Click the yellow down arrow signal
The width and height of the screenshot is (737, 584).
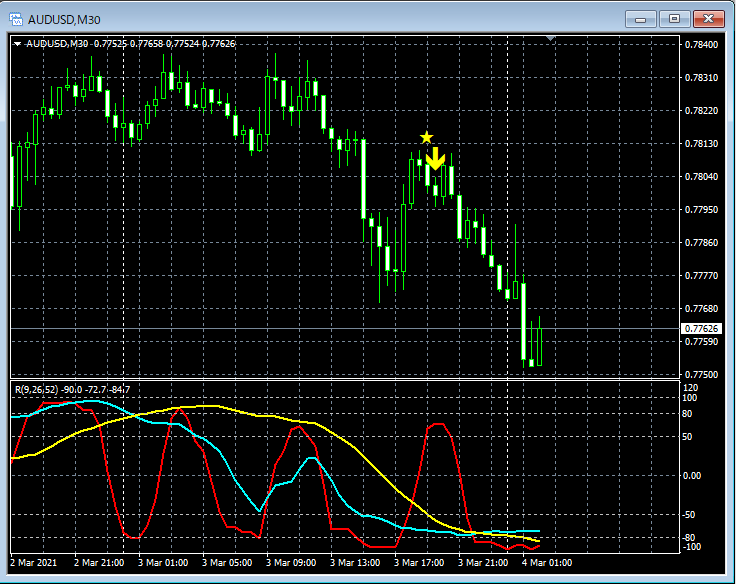point(435,158)
